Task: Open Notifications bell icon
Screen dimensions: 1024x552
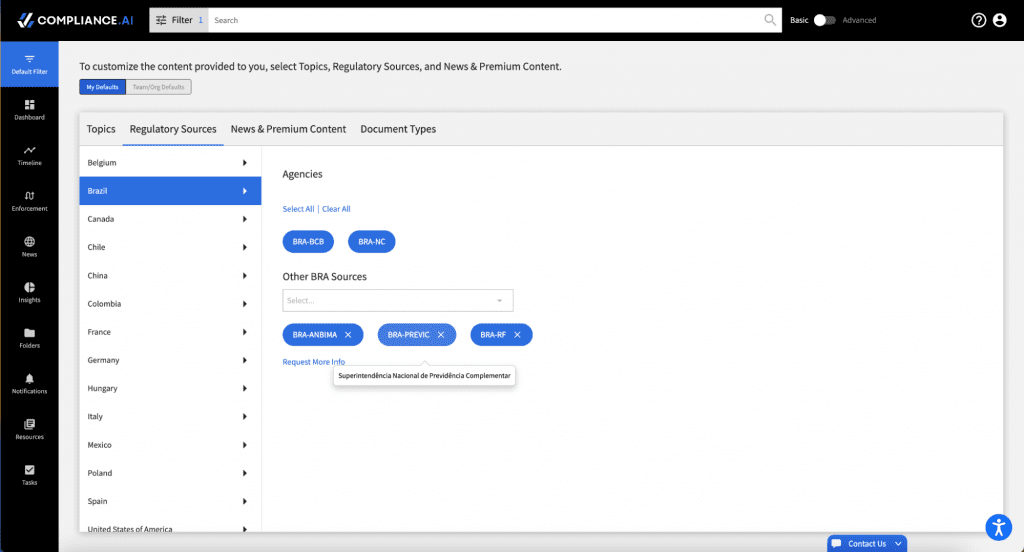Action: pos(29,379)
